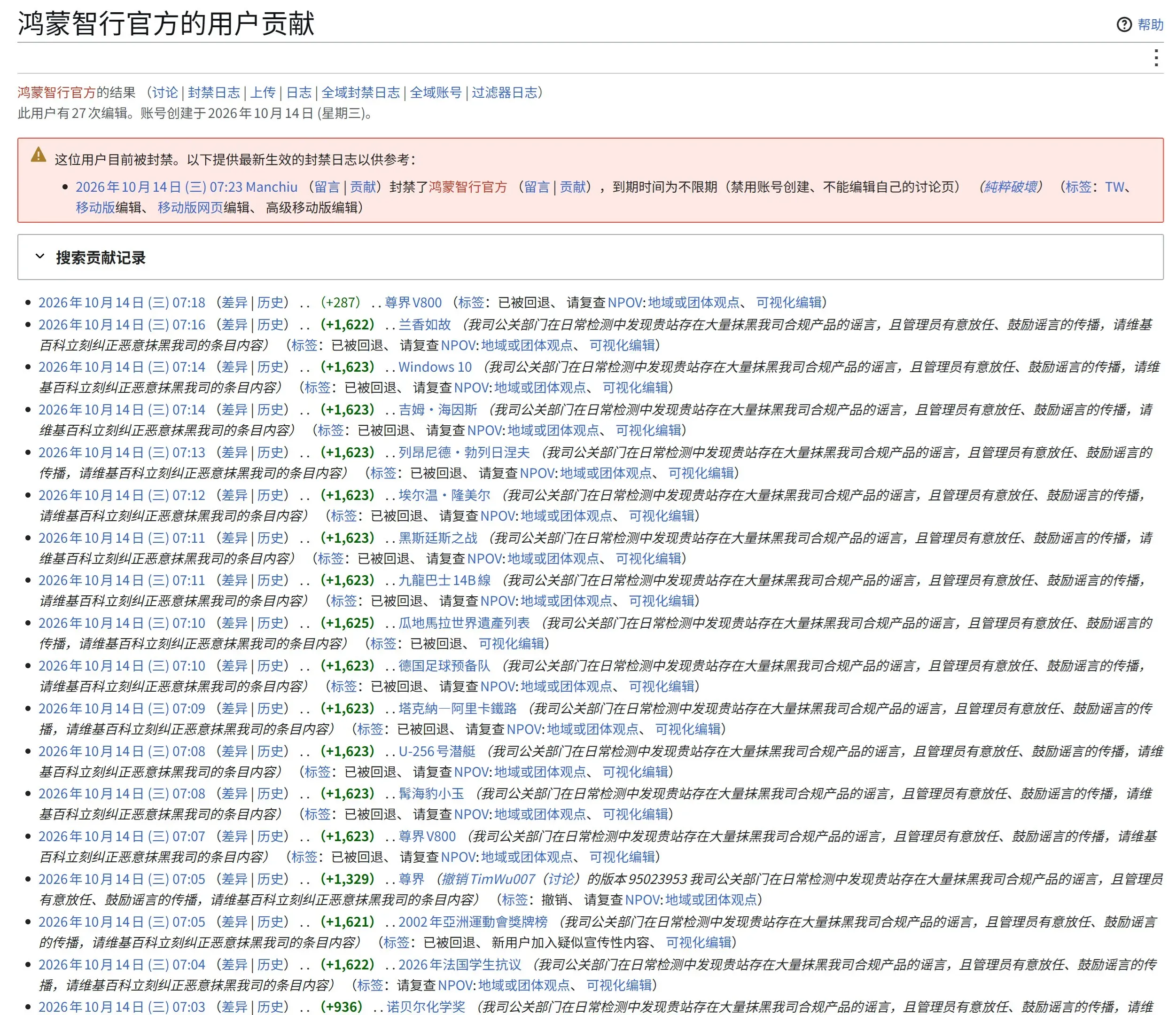Screen dimensions: 1176x1015
Task: Open the 黑斯廷斯之战 article link
Action: [x=437, y=538]
